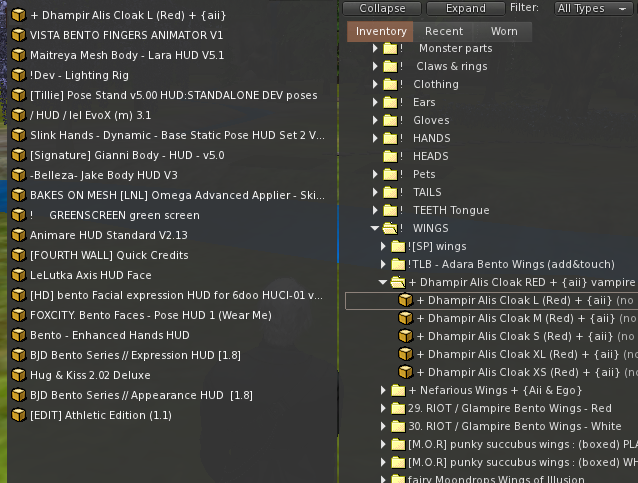
Task: Click the / HUD / lel EvoX object icon
Action: tap(18, 115)
